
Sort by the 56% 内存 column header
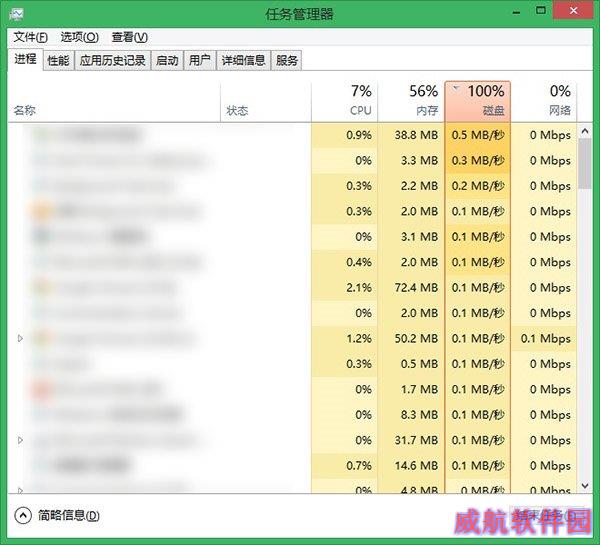tap(411, 102)
